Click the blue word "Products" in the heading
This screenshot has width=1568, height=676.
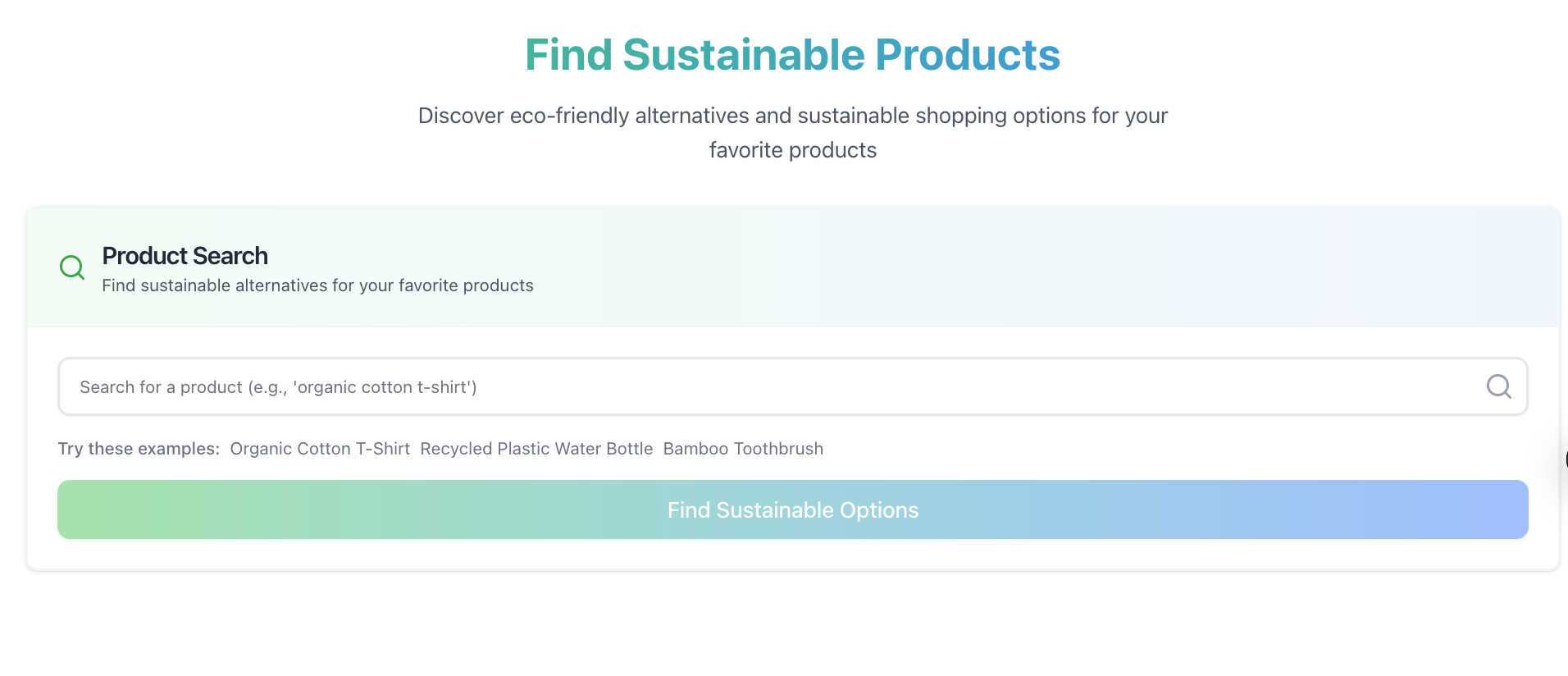968,55
